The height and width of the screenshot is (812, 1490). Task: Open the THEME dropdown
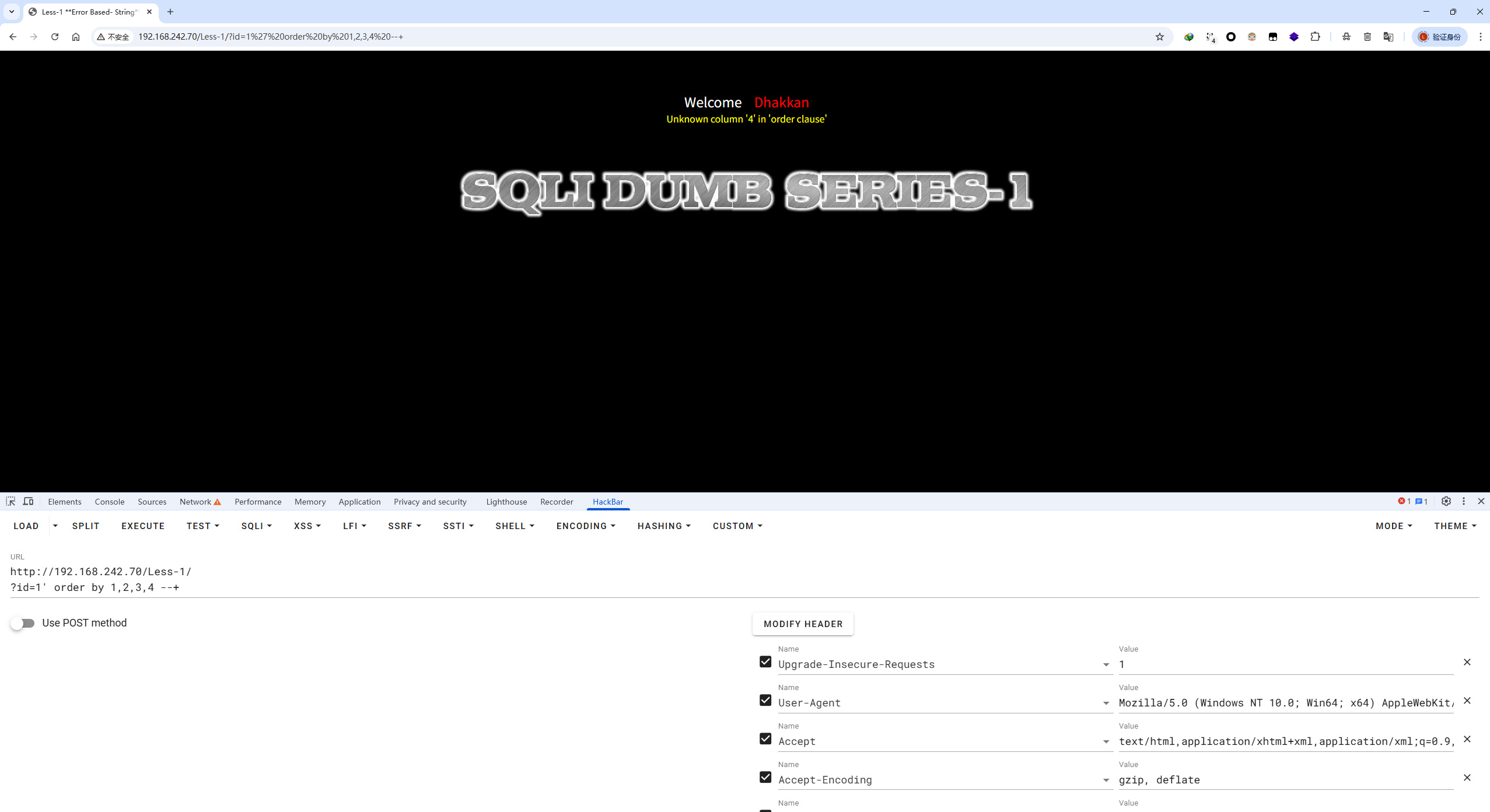pos(1455,526)
